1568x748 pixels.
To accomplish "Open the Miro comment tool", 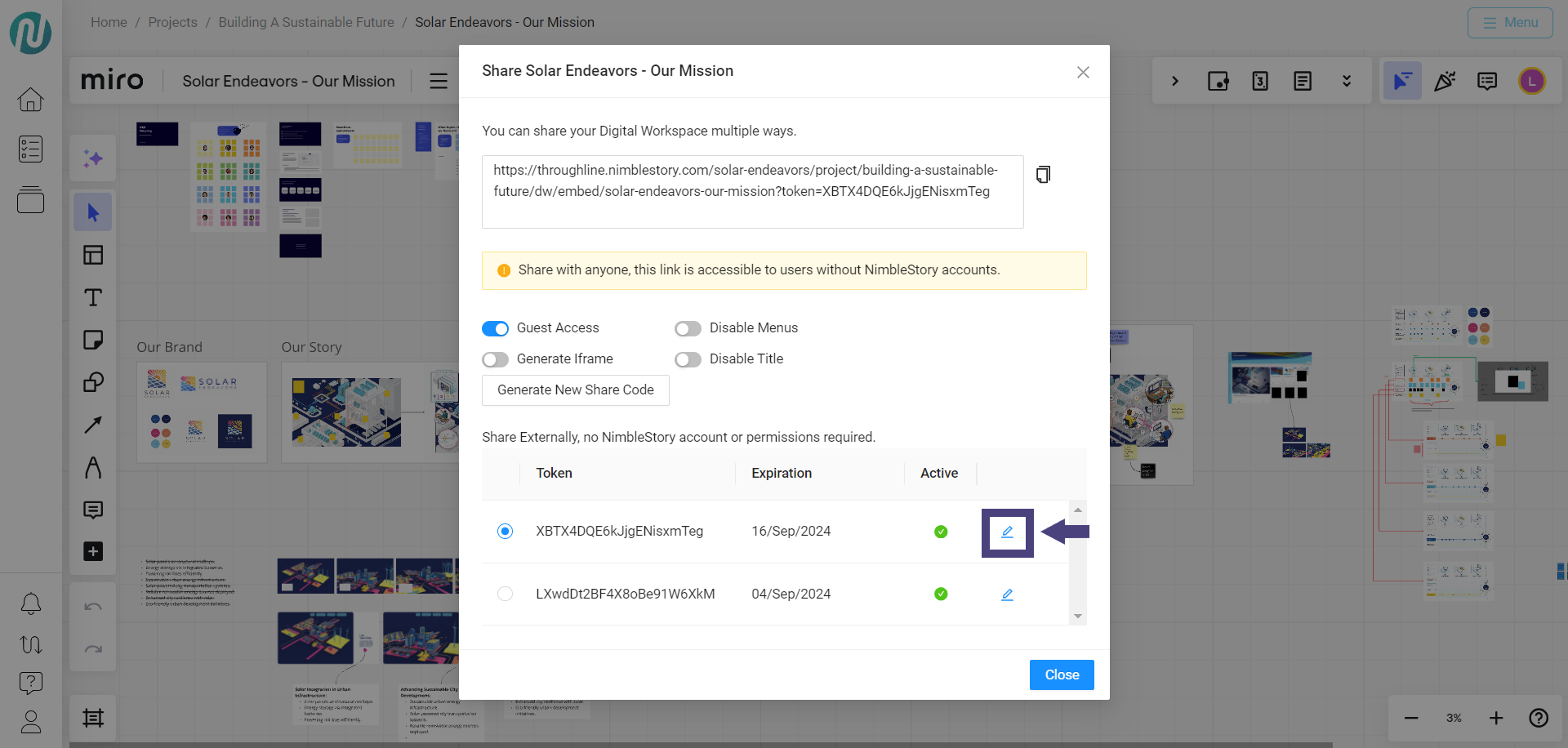I will (x=93, y=510).
